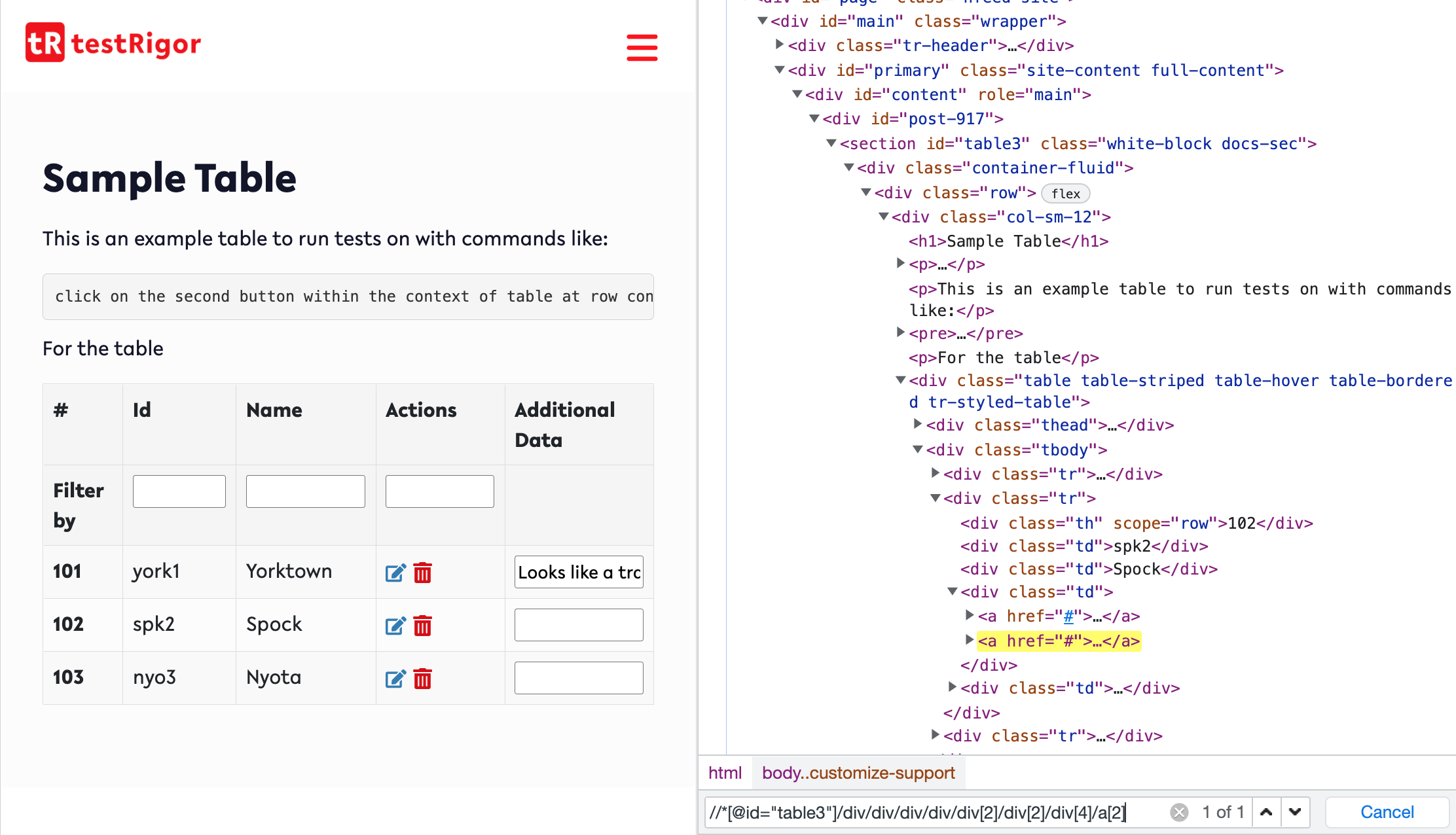1456x835 pixels.
Task: Open the red hamburger menu
Action: 642,47
